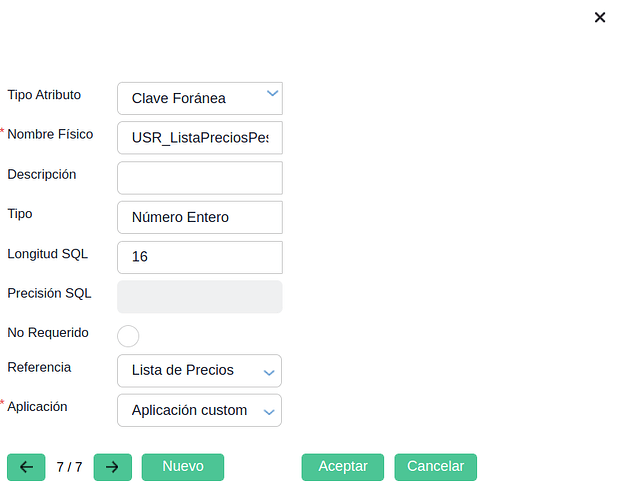Screen dimensions: 619x500
Task: Click into the empty Descripción field
Action: pyautogui.click(x=200, y=178)
